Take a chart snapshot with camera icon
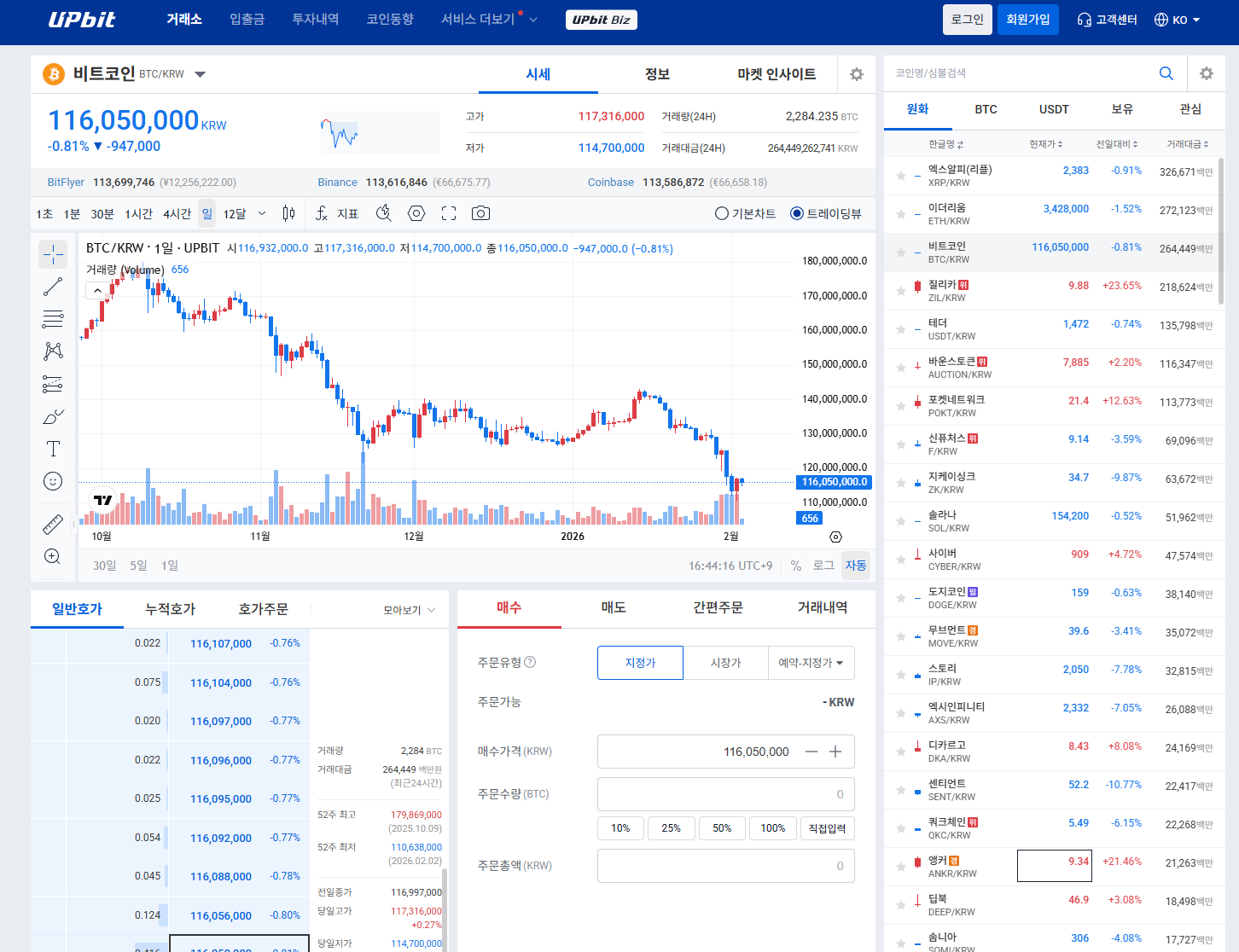 coord(481,213)
